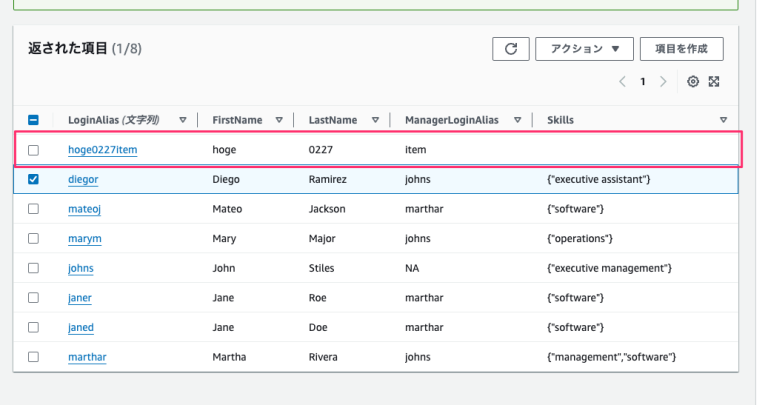Open the mateoj item link
The image size is (768, 405).
click(x=84, y=209)
